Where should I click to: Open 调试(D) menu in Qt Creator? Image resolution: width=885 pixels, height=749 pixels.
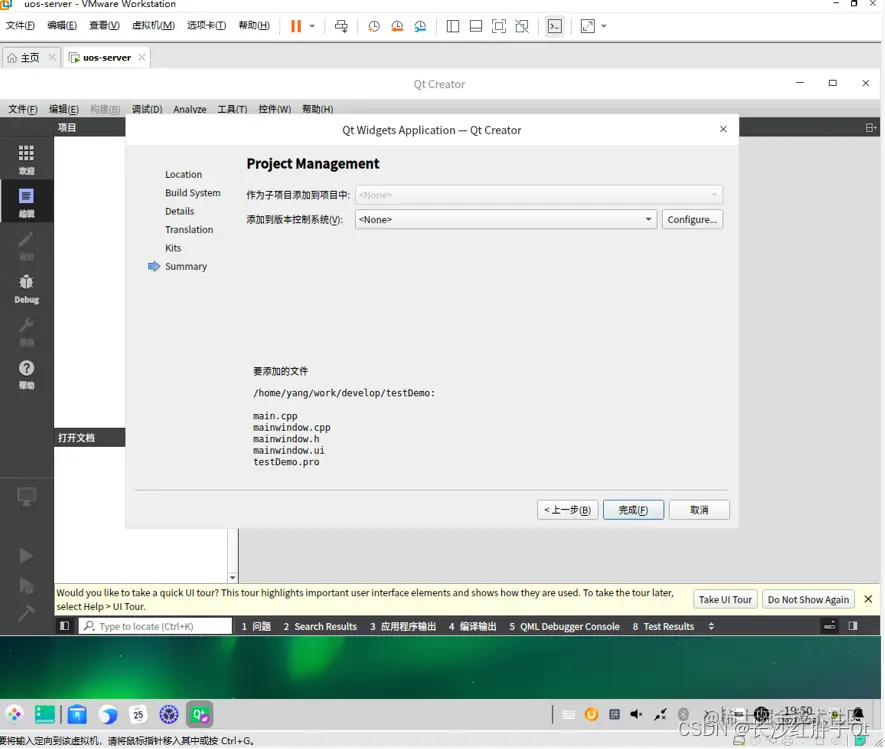(x=147, y=109)
